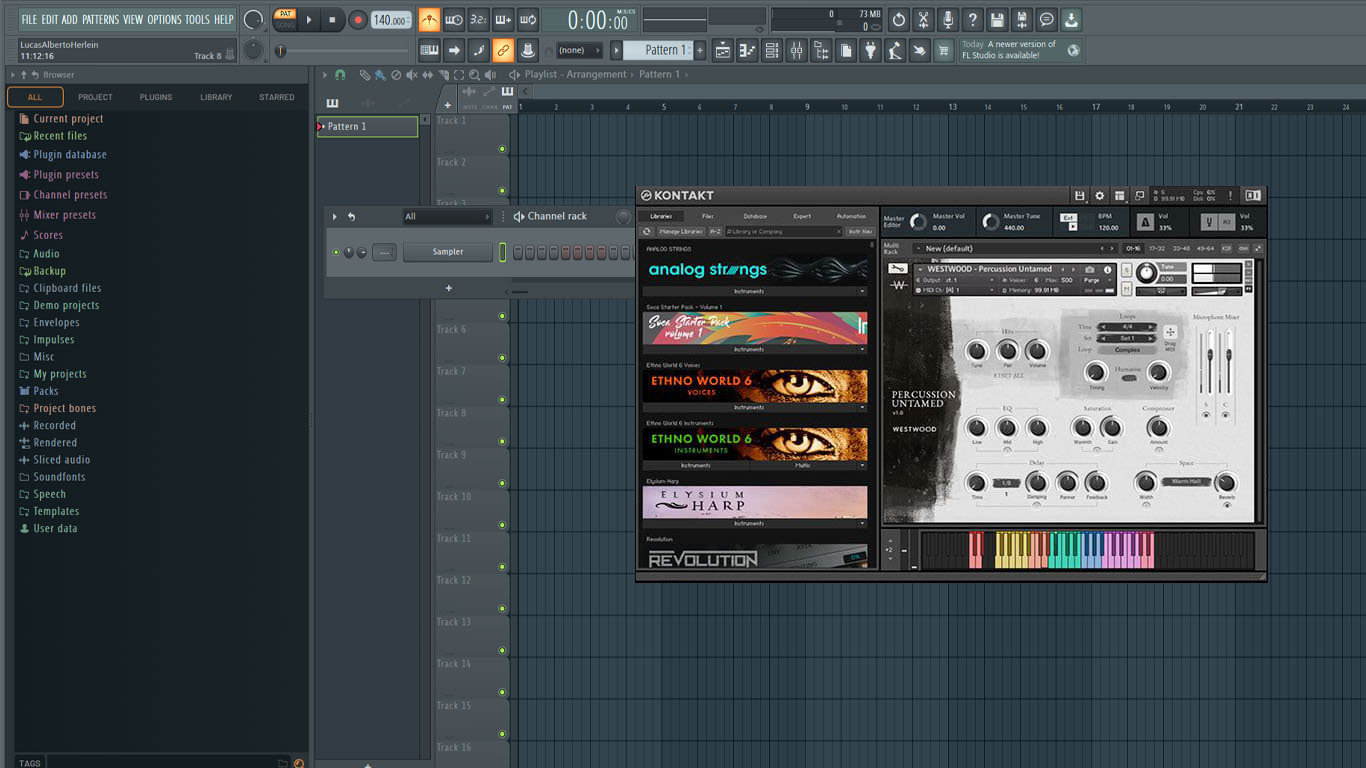Open the Multi Rack New (default) dropdown
The width and height of the screenshot is (1366, 768).
click(1013, 248)
